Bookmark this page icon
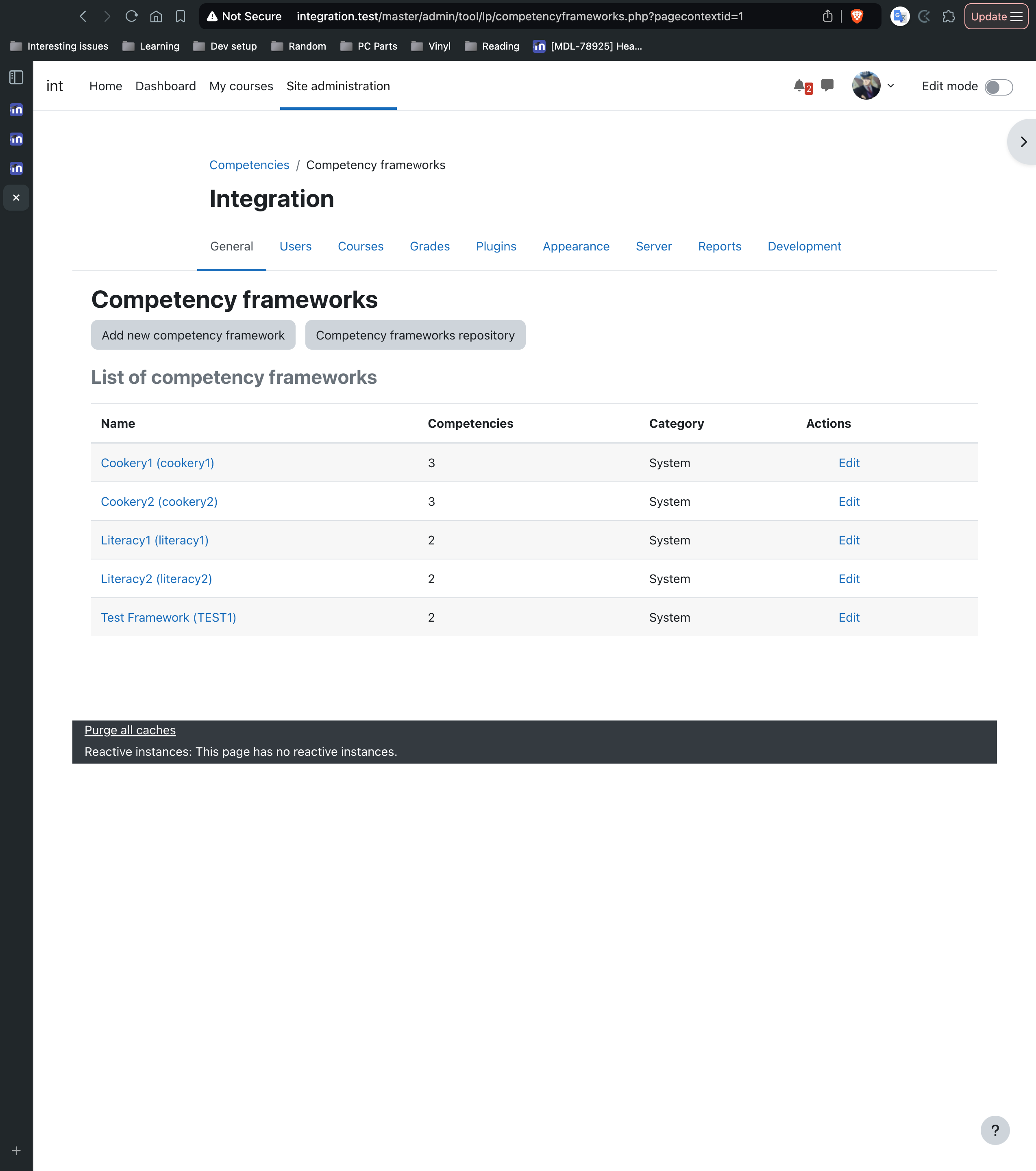 point(180,16)
